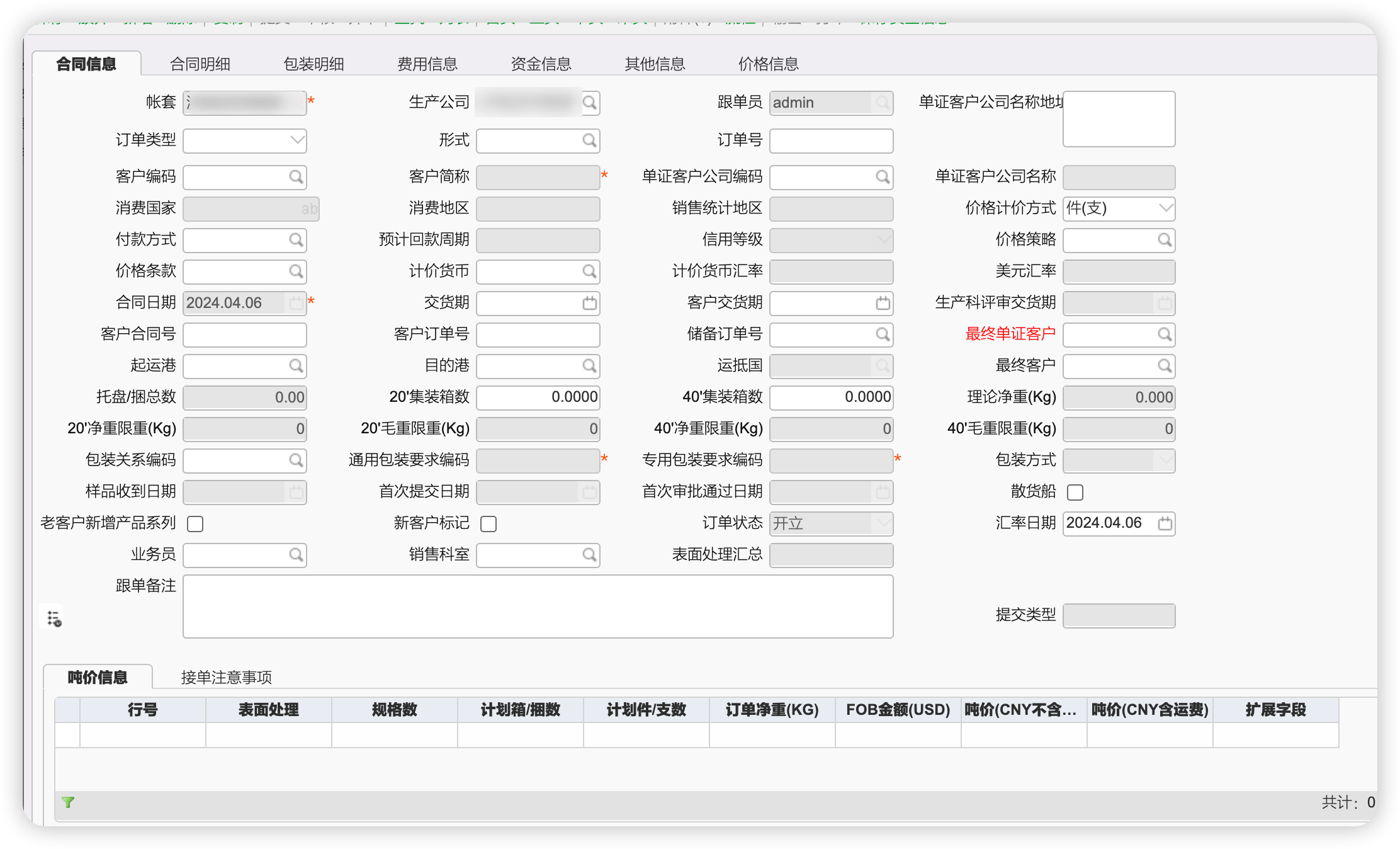This screenshot has width=1400, height=849.
Task: Check the 老客户新增产品系列 checkbox
Action: [x=195, y=523]
